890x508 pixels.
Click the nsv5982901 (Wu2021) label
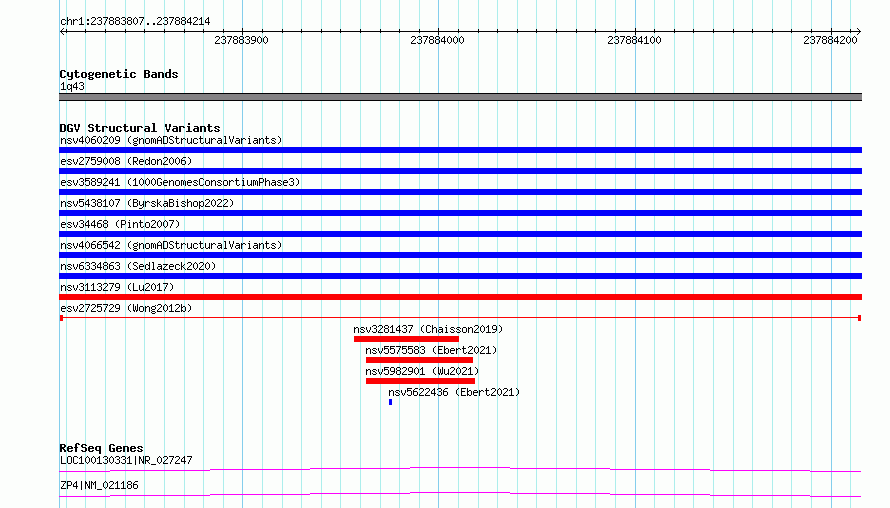(x=422, y=371)
